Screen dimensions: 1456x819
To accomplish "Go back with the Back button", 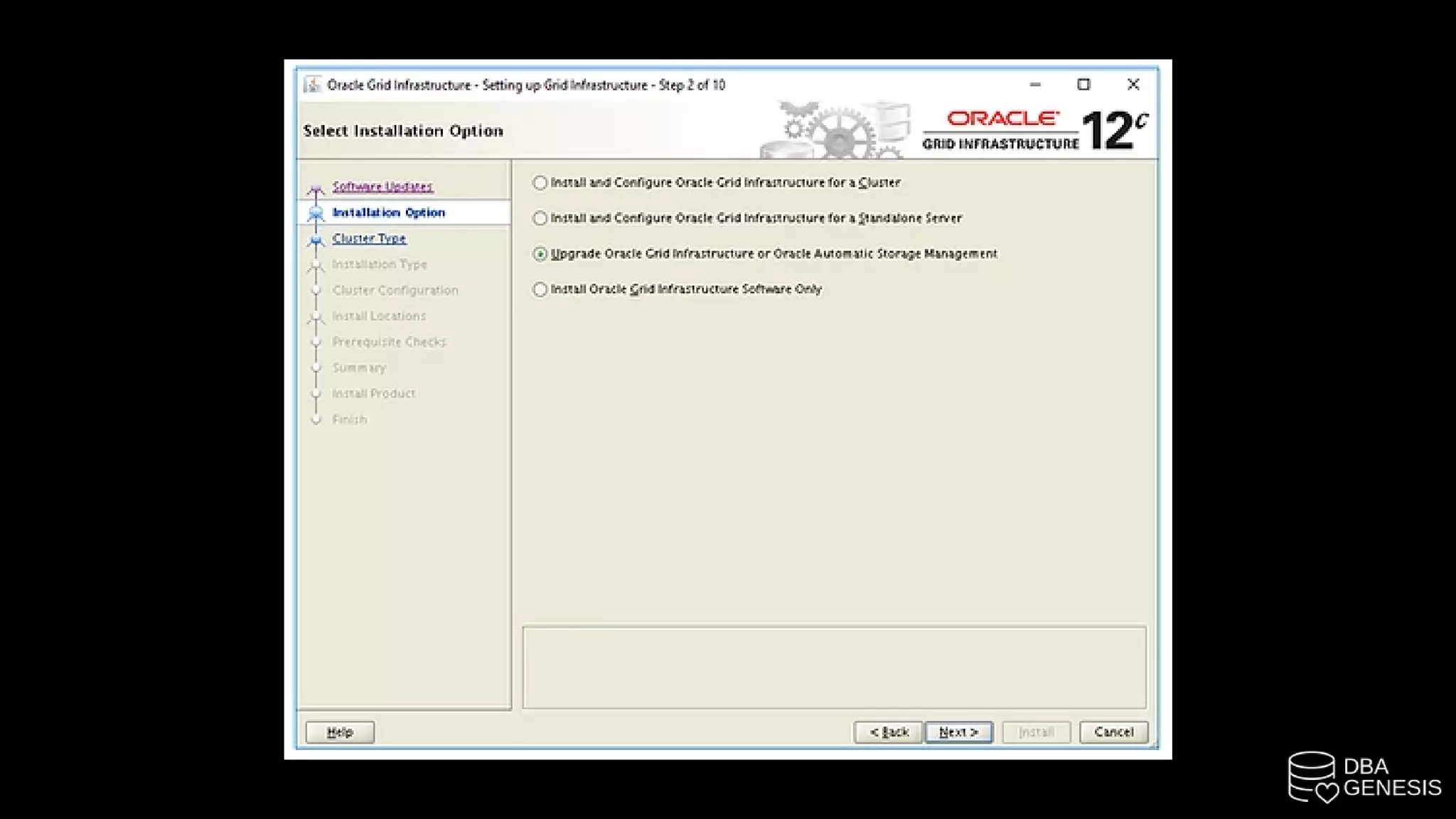I will (x=889, y=732).
